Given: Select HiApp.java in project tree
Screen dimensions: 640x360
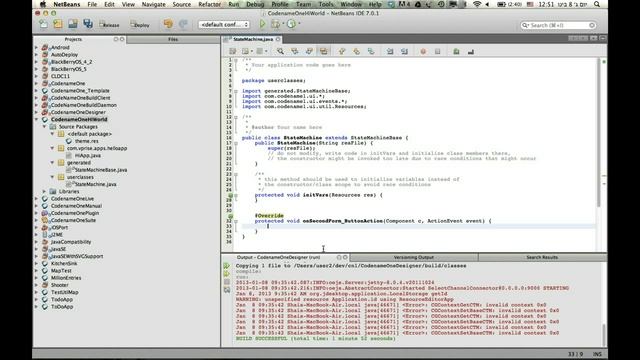Looking at the screenshot, I should tap(87, 156).
